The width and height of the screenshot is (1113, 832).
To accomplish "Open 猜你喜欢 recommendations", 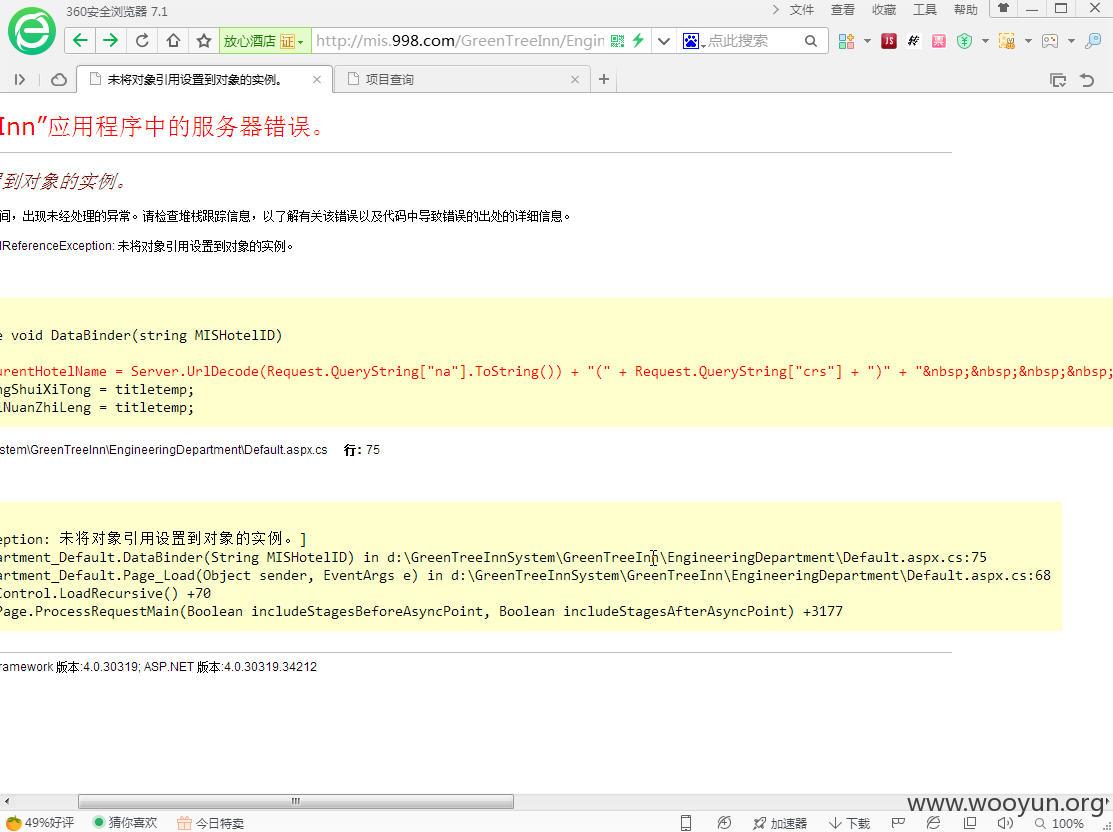I will click(x=126, y=823).
